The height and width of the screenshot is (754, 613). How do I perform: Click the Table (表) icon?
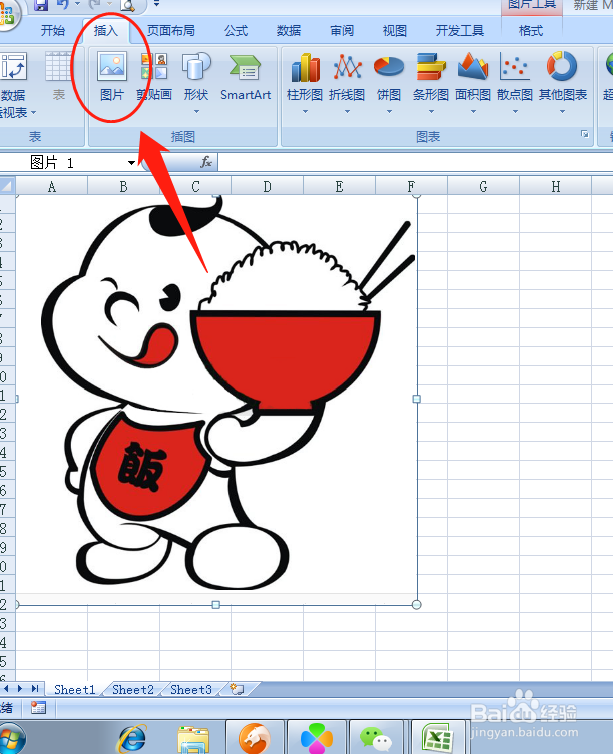coord(58,76)
